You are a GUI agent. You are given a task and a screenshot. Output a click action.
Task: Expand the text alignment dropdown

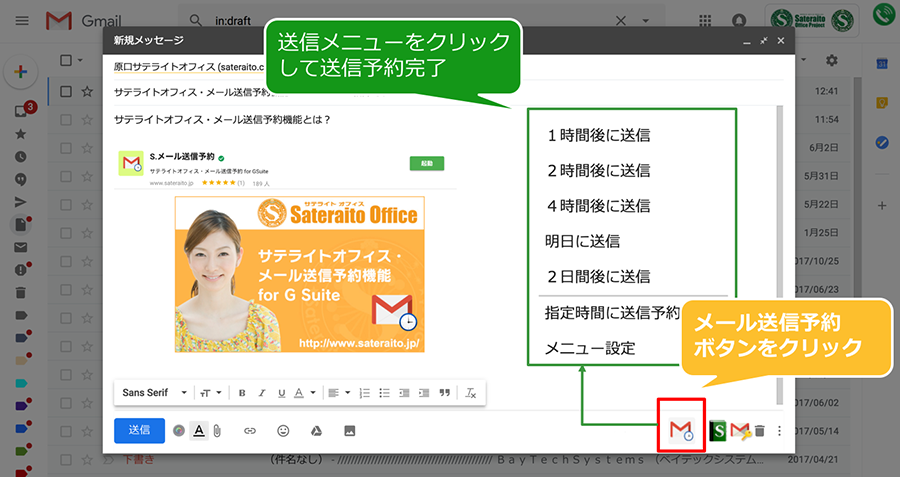point(337,393)
